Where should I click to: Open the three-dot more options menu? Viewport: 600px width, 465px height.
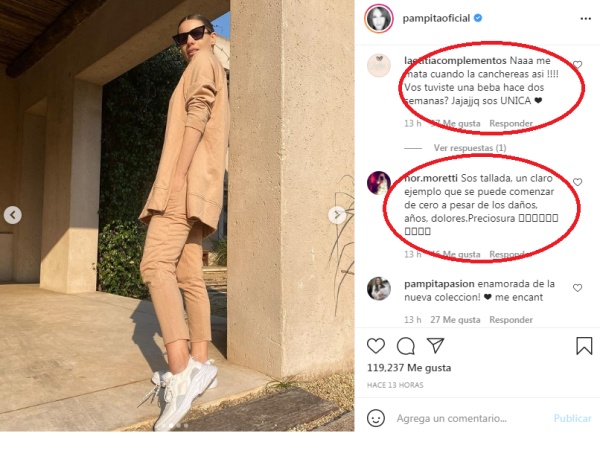585,19
